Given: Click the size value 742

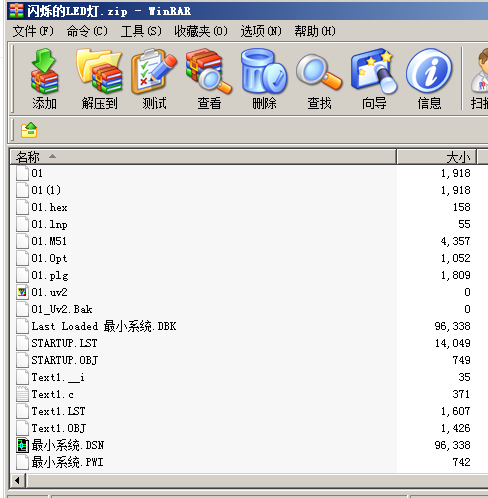Looking at the screenshot, I should tap(461, 462).
